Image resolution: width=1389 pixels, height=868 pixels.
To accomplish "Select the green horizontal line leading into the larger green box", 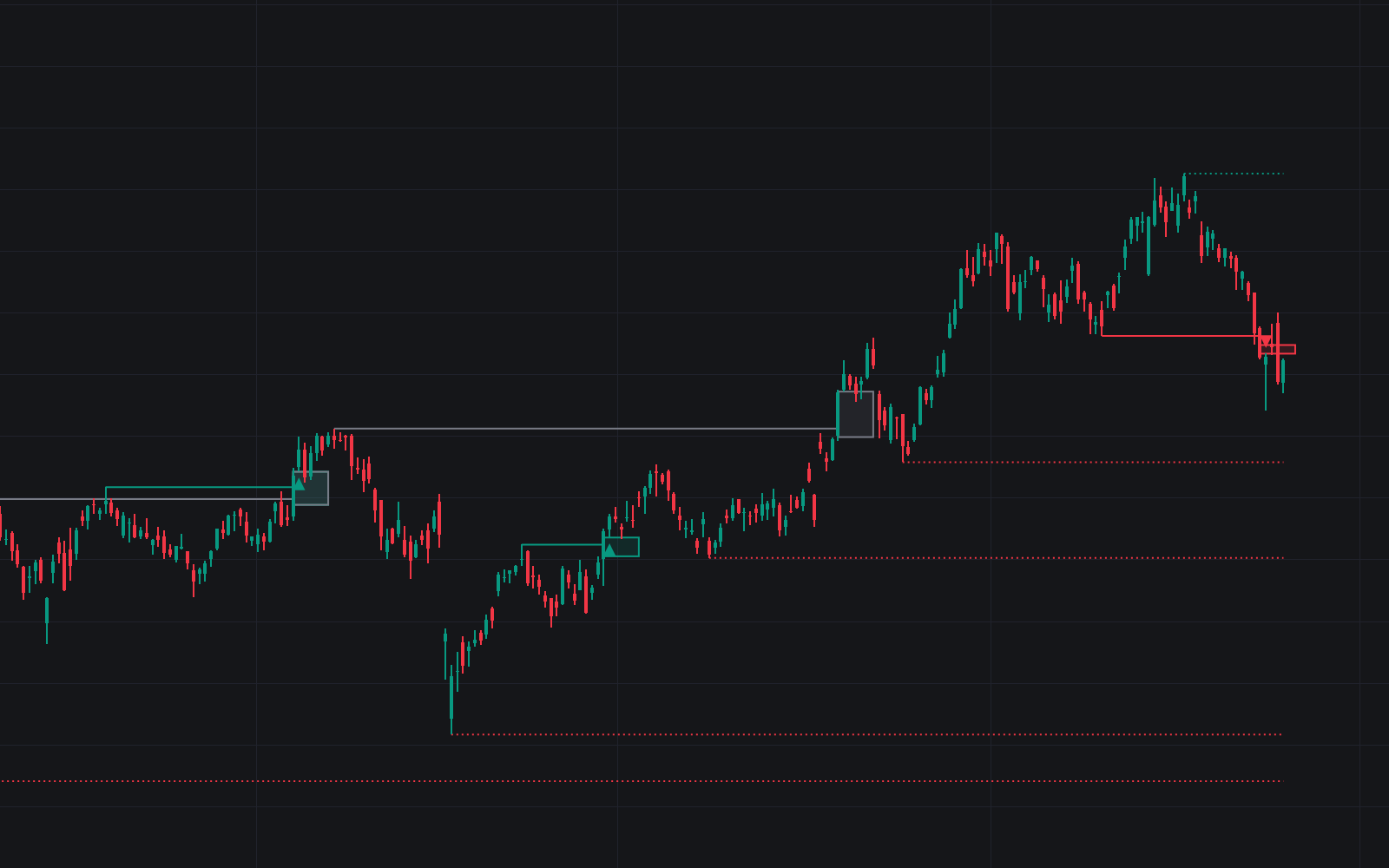I will [x=200, y=488].
